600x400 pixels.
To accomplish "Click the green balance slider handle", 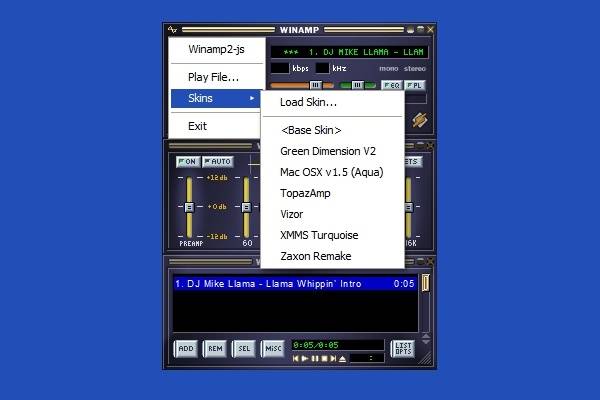I will point(358,85).
